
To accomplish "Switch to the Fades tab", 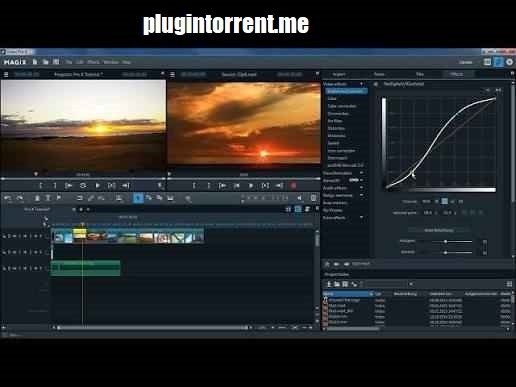I will coord(379,74).
